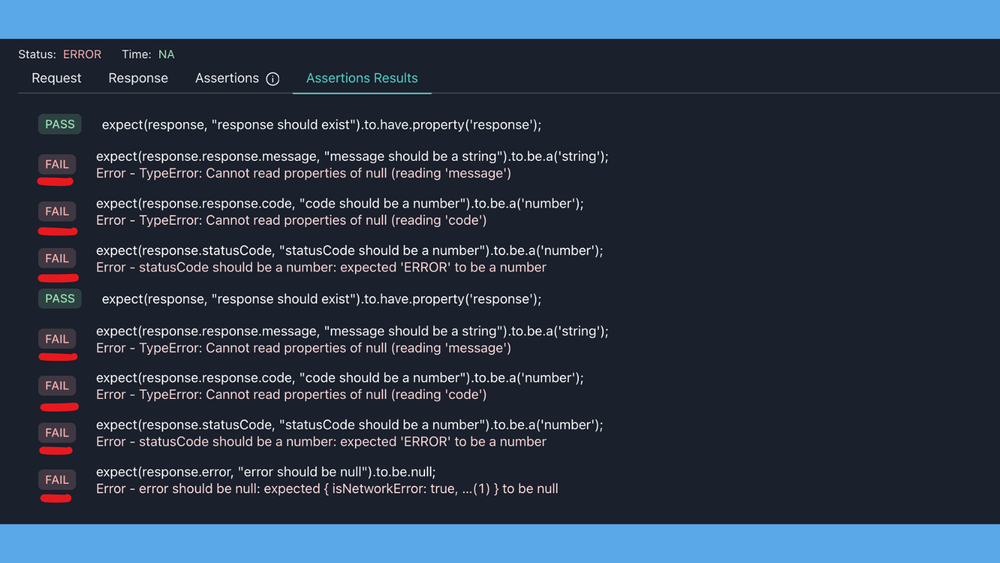1000x563 pixels.
Task: Click the Assertions Results tab
Action: 362,78
